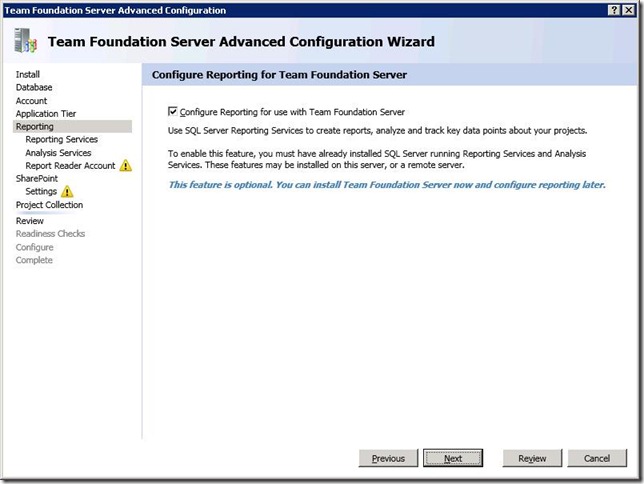This screenshot has height=484, width=644.
Task: Click warning icon beside SharePoint Settings
Action: tap(67, 192)
